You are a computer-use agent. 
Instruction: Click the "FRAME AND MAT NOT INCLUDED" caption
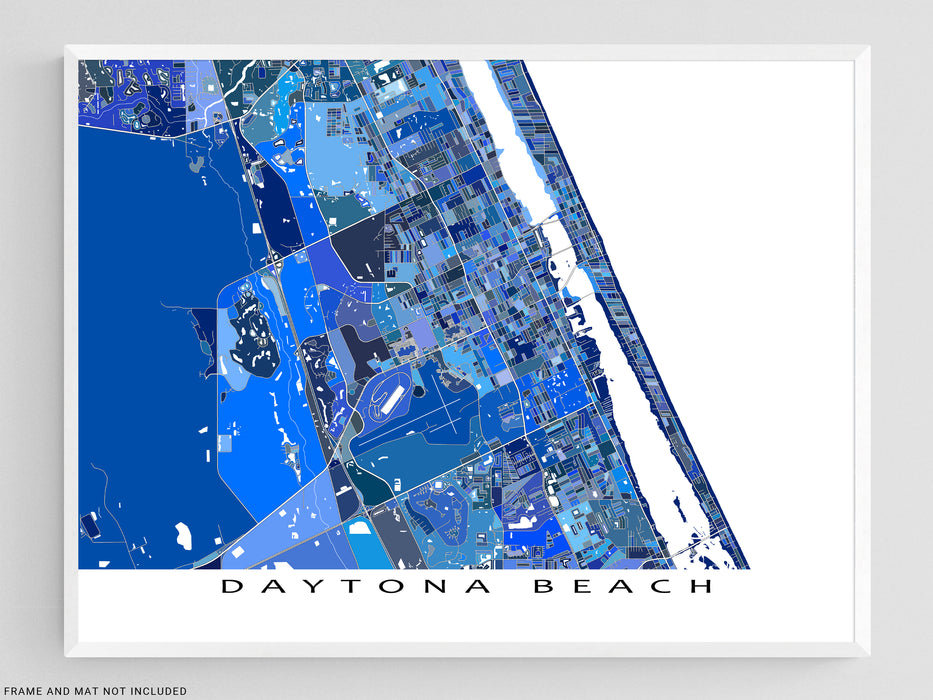[94, 691]
